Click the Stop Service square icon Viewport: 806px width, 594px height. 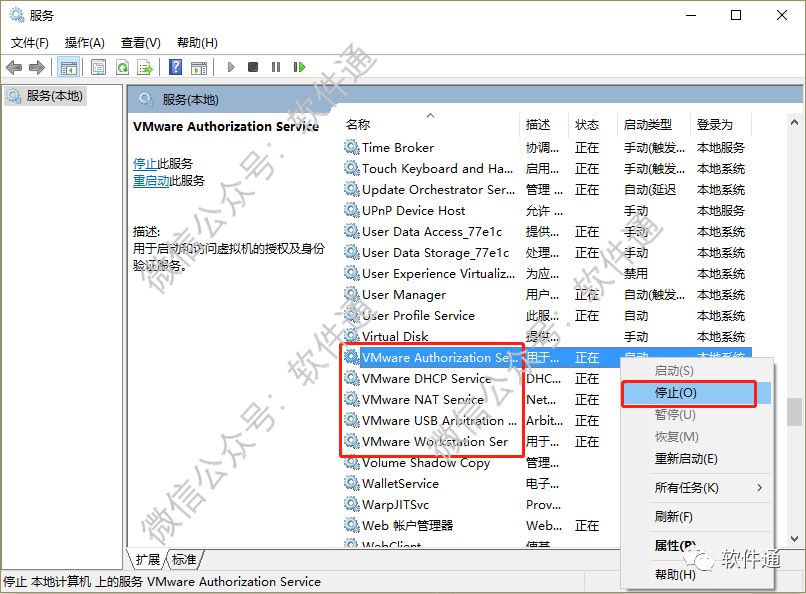(x=253, y=67)
